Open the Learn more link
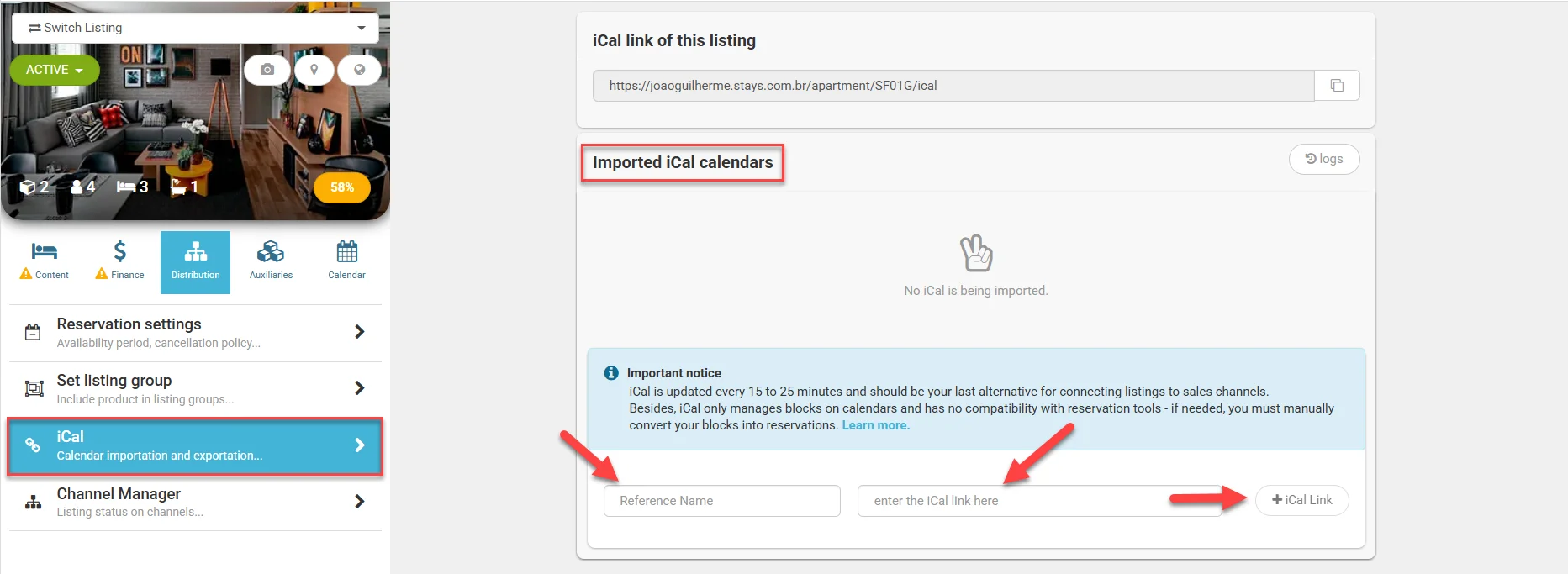1568x574 pixels. (x=875, y=425)
